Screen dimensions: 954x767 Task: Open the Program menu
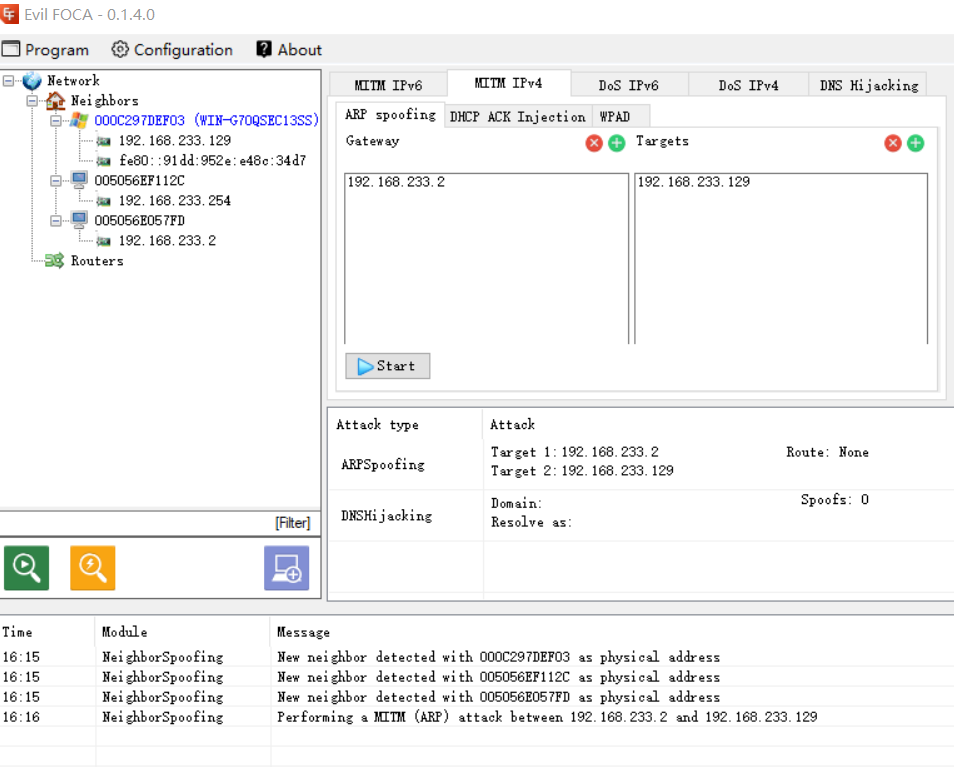[x=46, y=49]
